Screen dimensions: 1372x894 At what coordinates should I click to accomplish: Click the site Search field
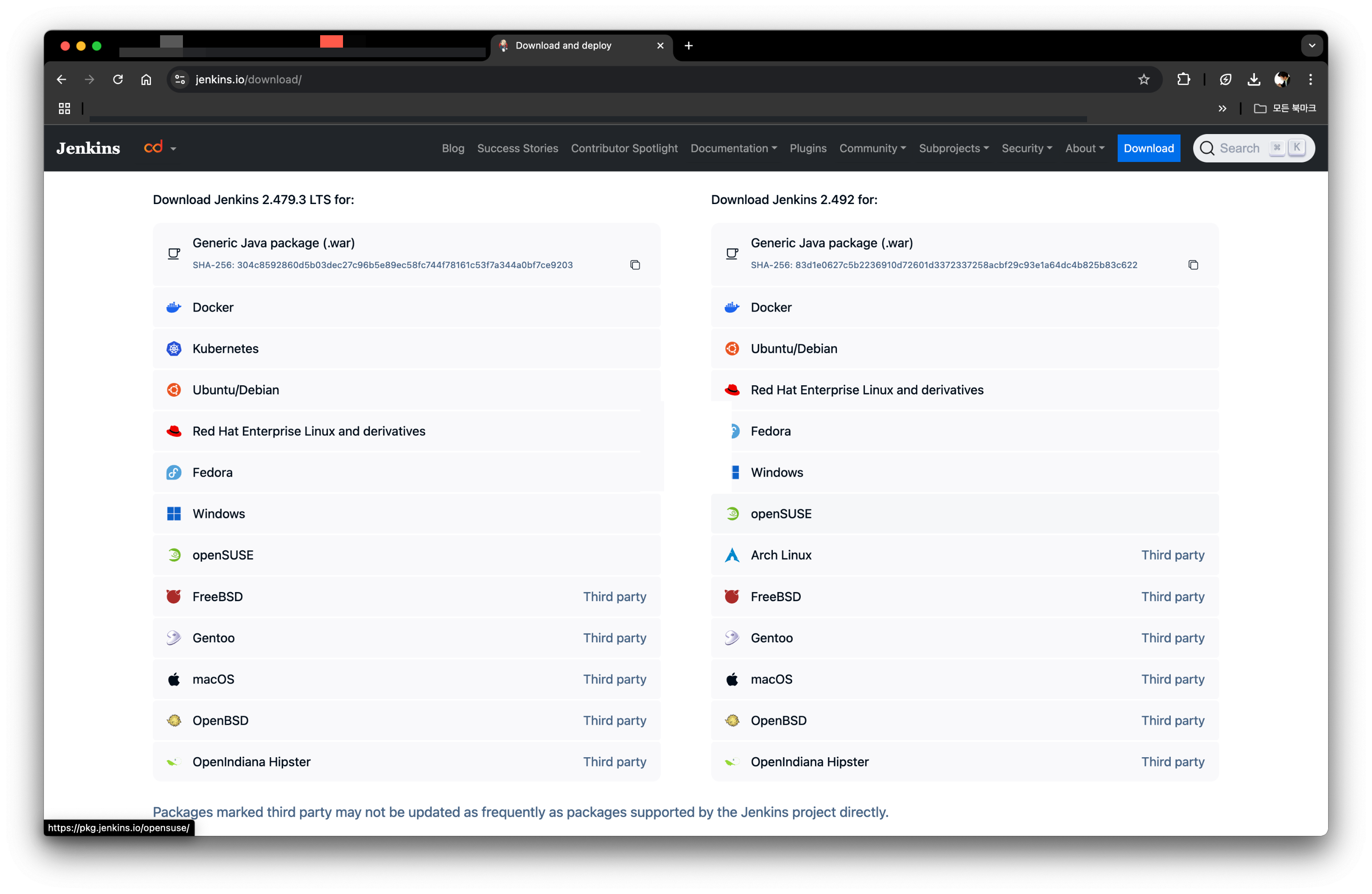click(x=1239, y=148)
